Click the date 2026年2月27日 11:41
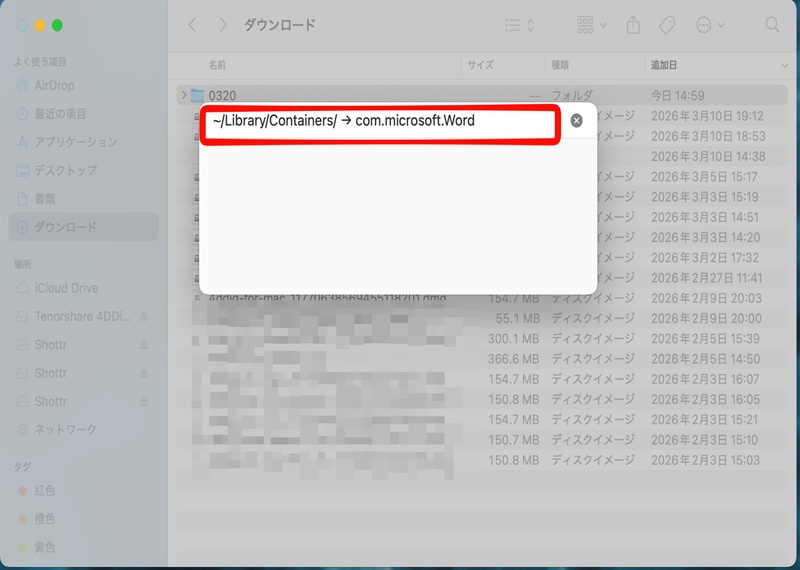This screenshot has width=800, height=570. (x=707, y=278)
